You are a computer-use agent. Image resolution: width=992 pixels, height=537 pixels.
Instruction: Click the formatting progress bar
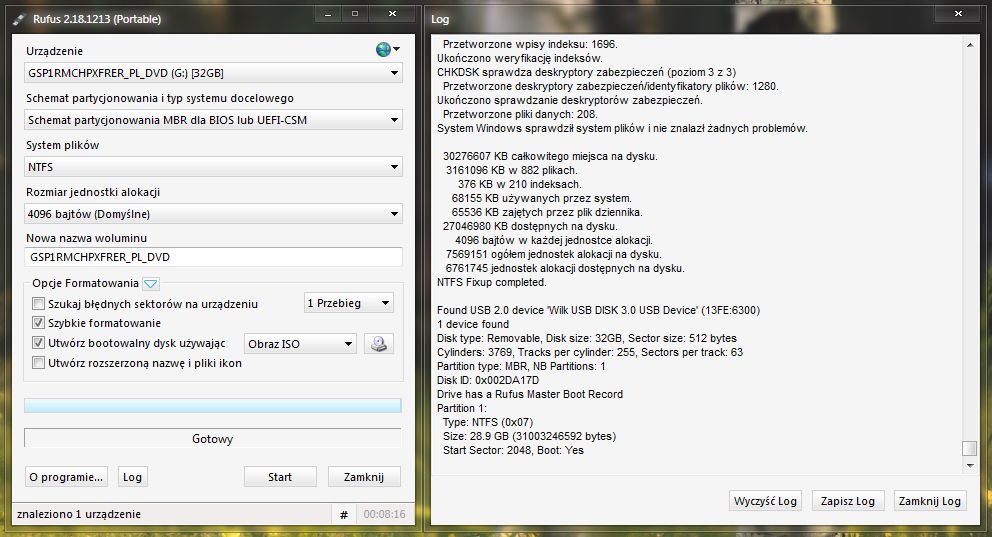tap(213, 405)
